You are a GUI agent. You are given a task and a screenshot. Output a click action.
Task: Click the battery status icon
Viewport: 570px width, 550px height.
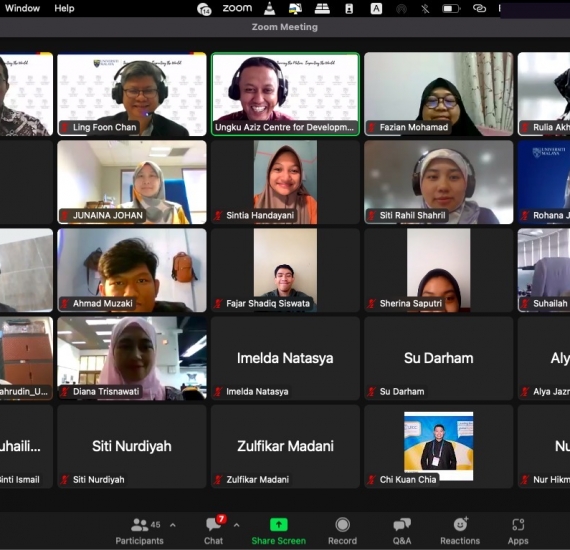451,8
